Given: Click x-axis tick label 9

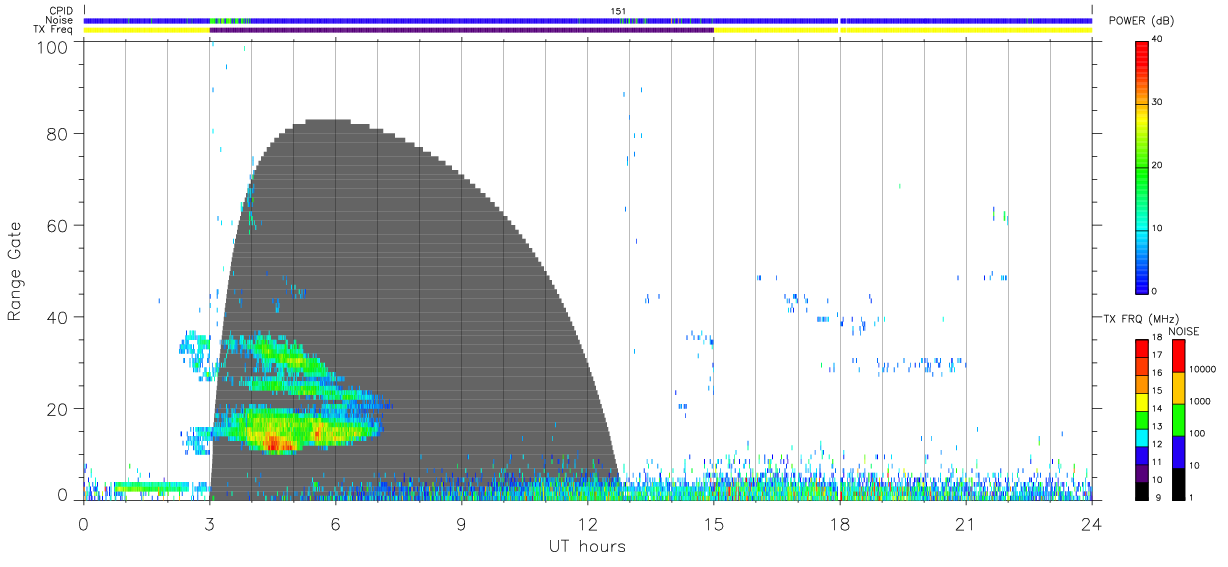Looking at the screenshot, I should (462, 523).
